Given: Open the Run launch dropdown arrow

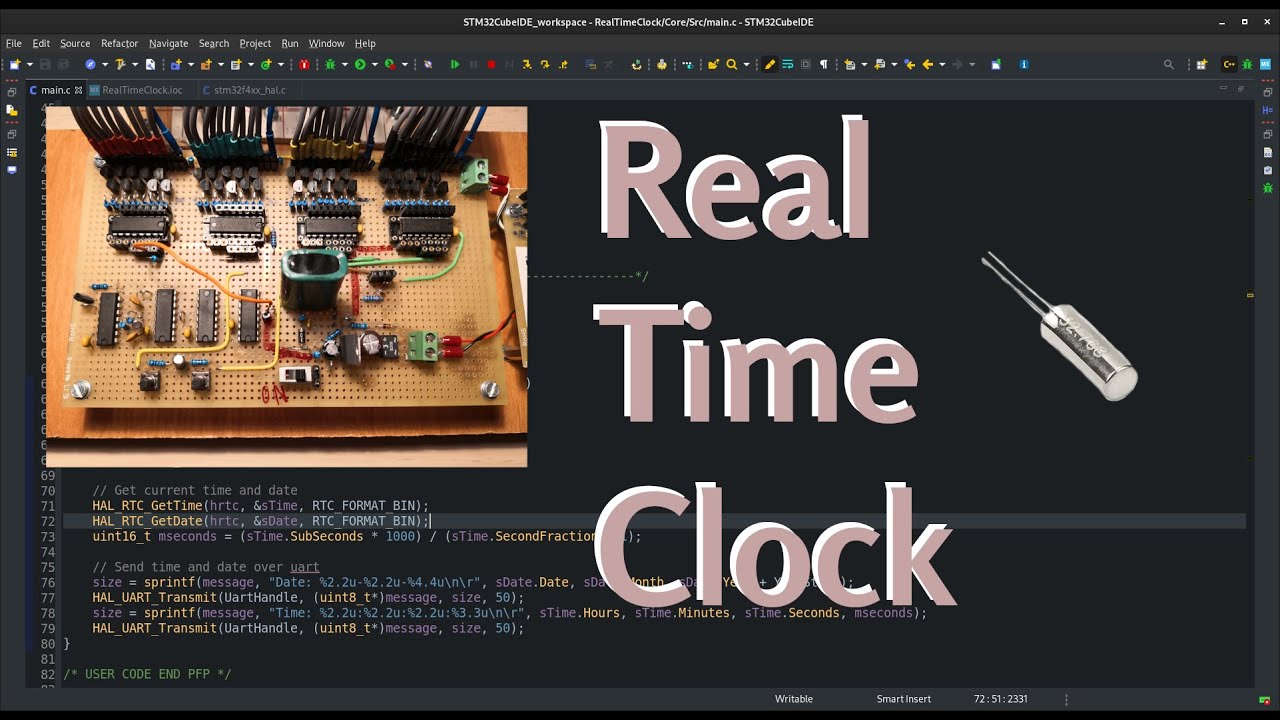Looking at the screenshot, I should tap(375, 64).
